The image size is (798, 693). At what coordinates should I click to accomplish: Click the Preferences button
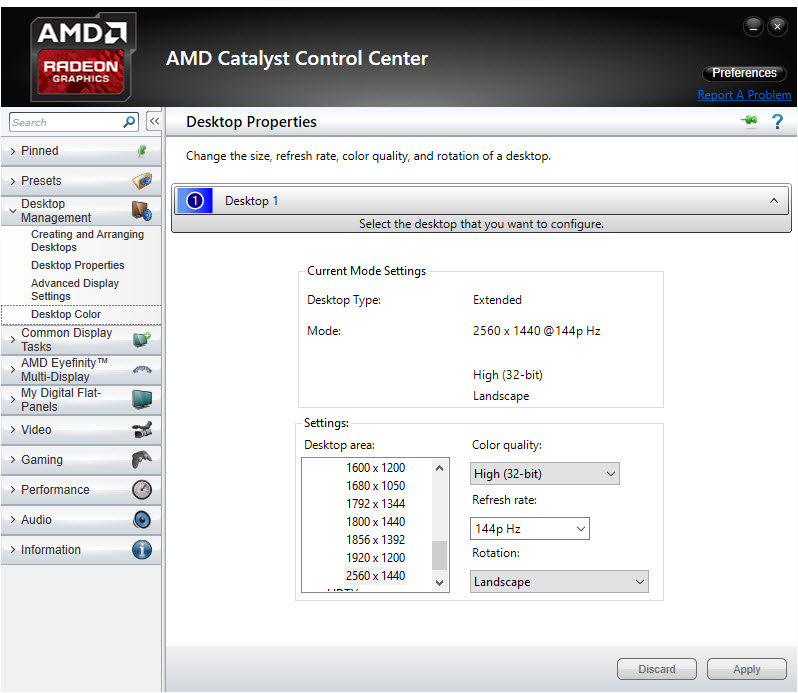tap(744, 73)
